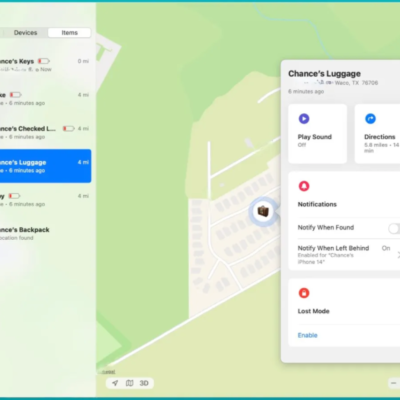400x400 pixels.
Task: Click the Lost Mode lock icon
Action: (x=304, y=293)
